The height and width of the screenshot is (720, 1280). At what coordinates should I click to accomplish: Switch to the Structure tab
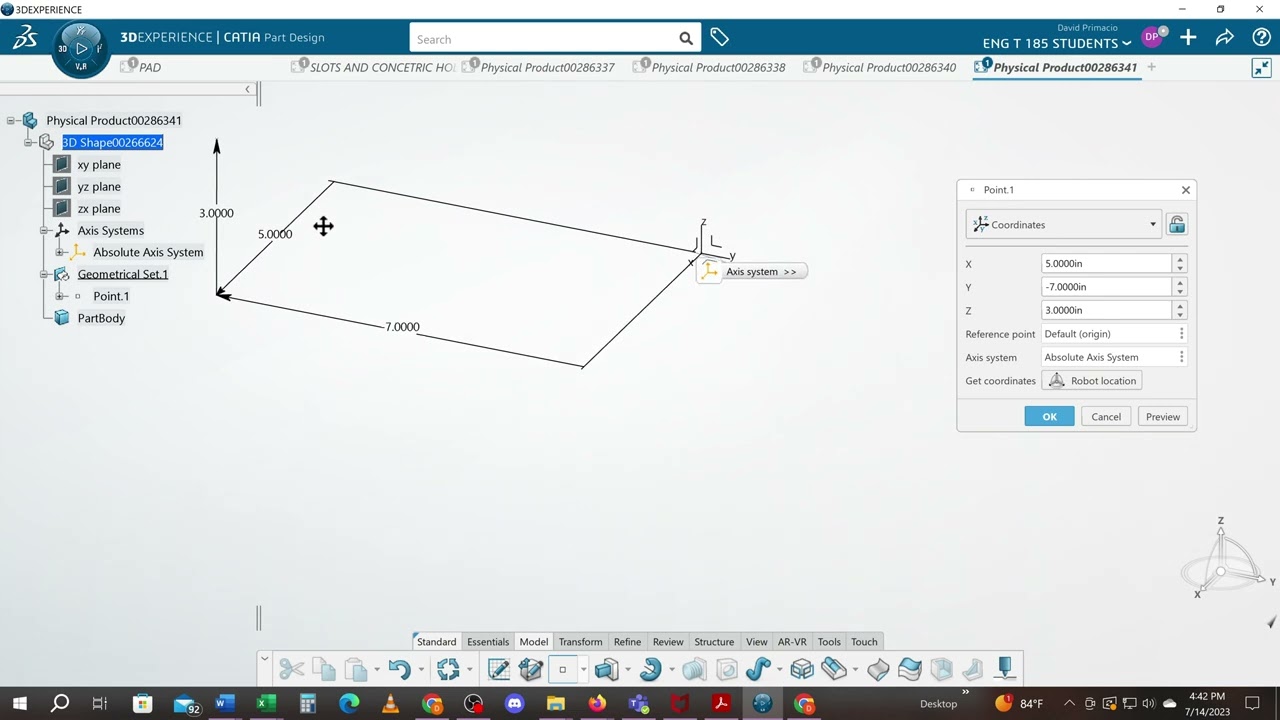[714, 642]
